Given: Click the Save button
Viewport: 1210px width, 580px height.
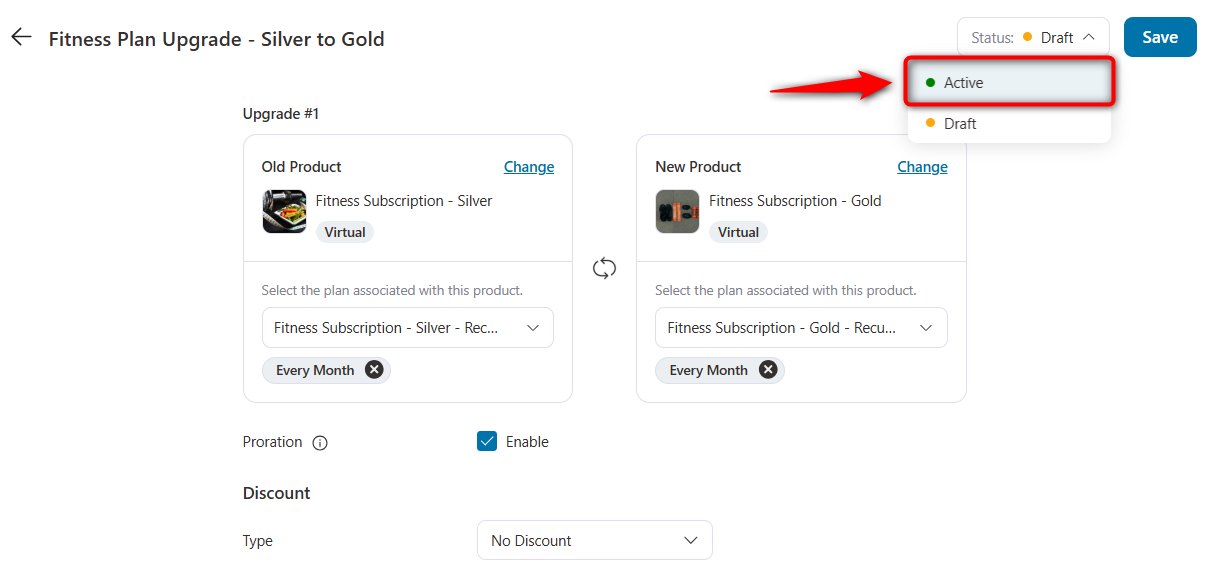Looking at the screenshot, I should tap(1159, 36).
